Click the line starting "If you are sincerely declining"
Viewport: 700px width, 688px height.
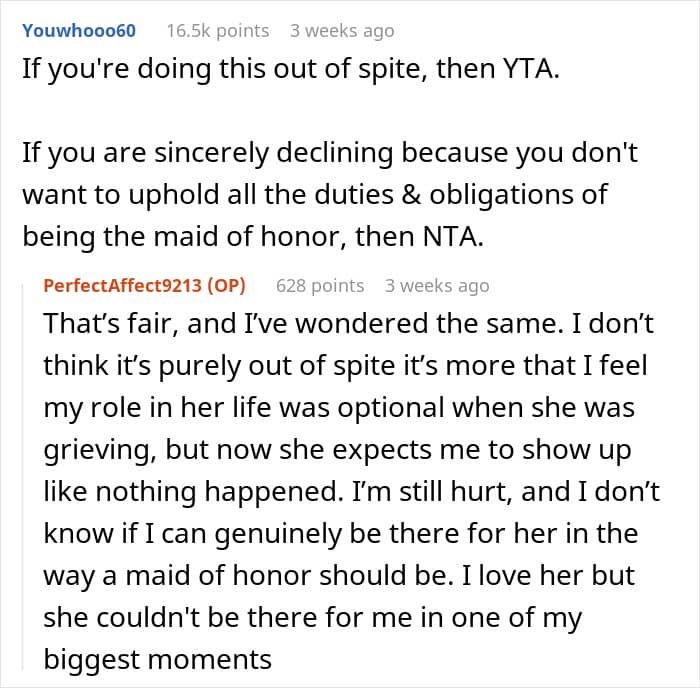[x=330, y=153]
